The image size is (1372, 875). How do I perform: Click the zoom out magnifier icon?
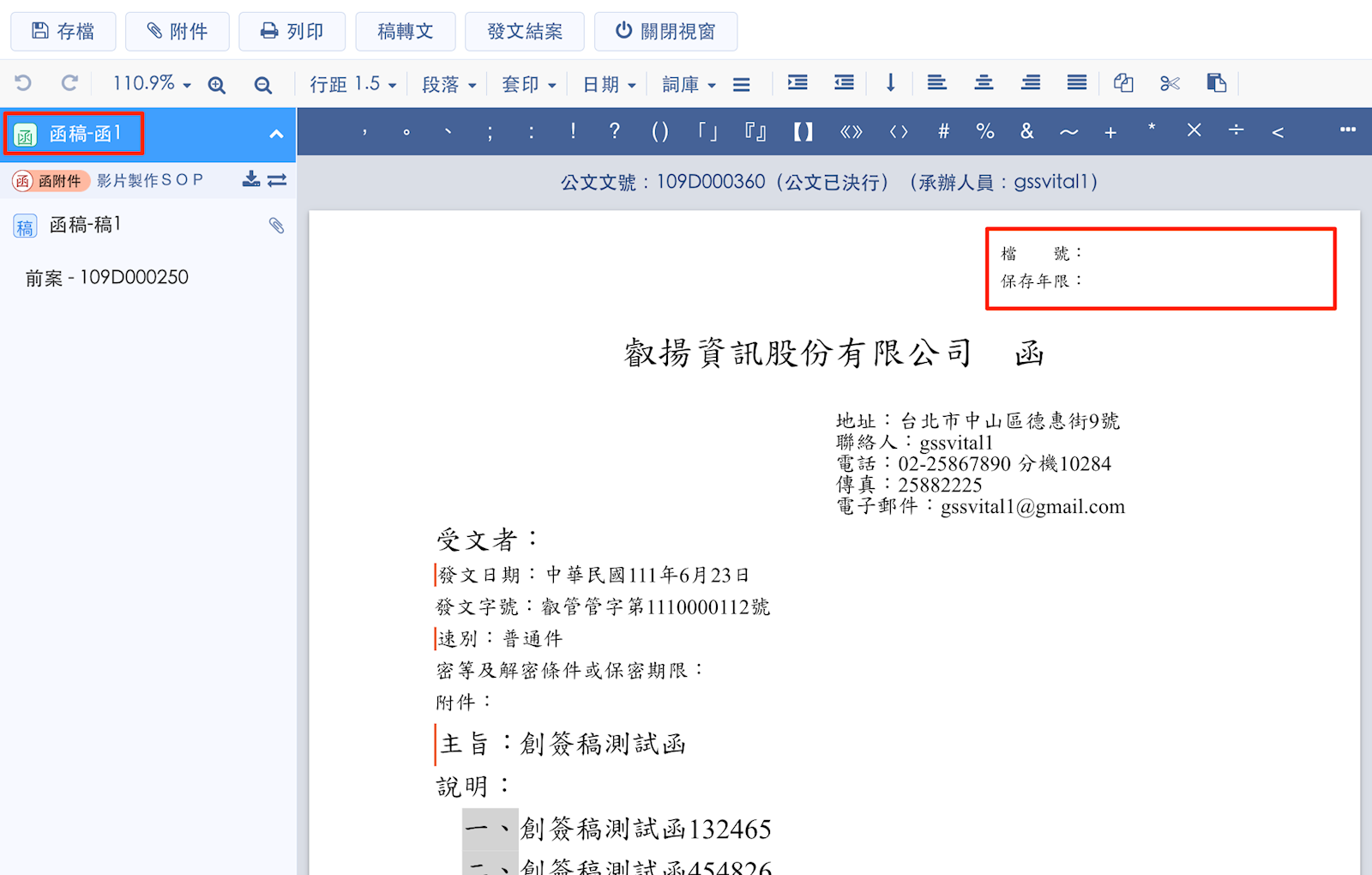point(263,84)
